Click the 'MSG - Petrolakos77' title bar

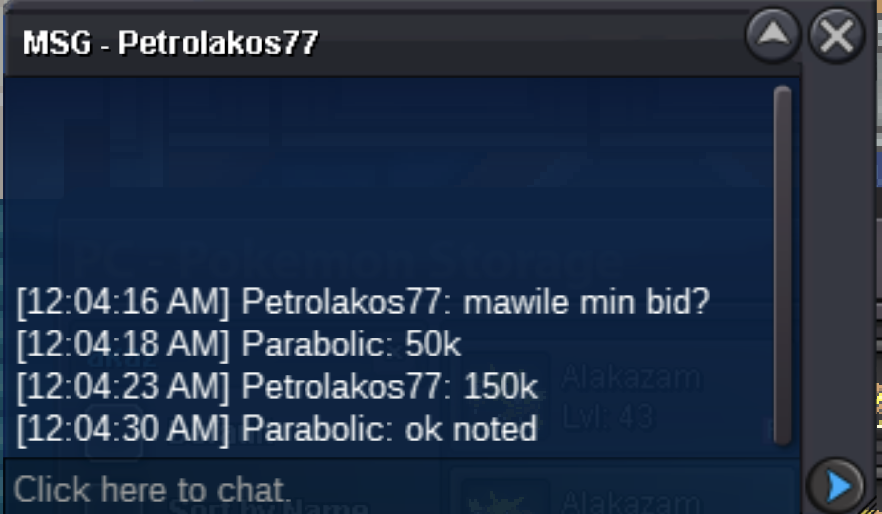374,43
